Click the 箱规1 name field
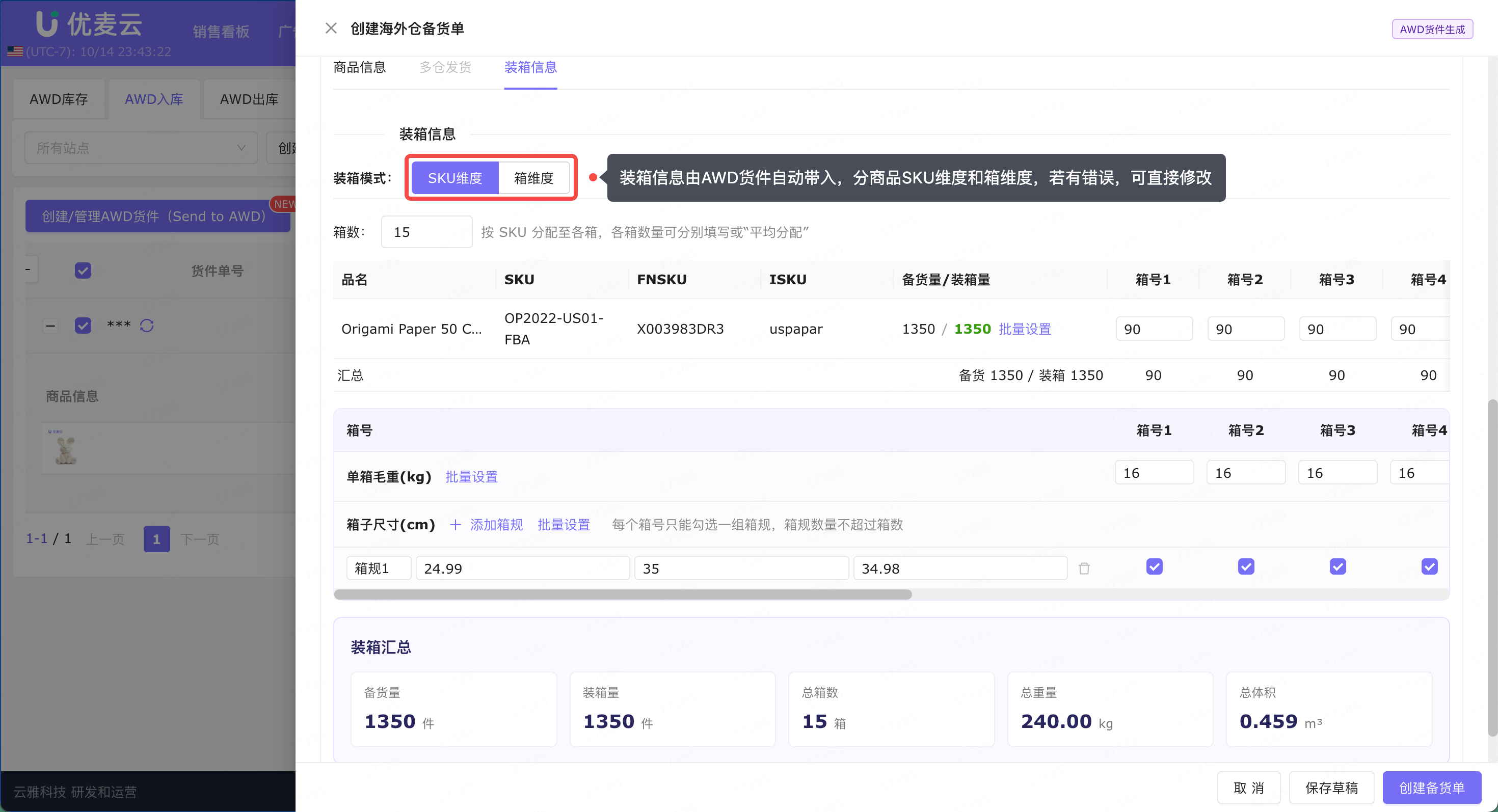This screenshot has height=812, width=1498. point(379,568)
